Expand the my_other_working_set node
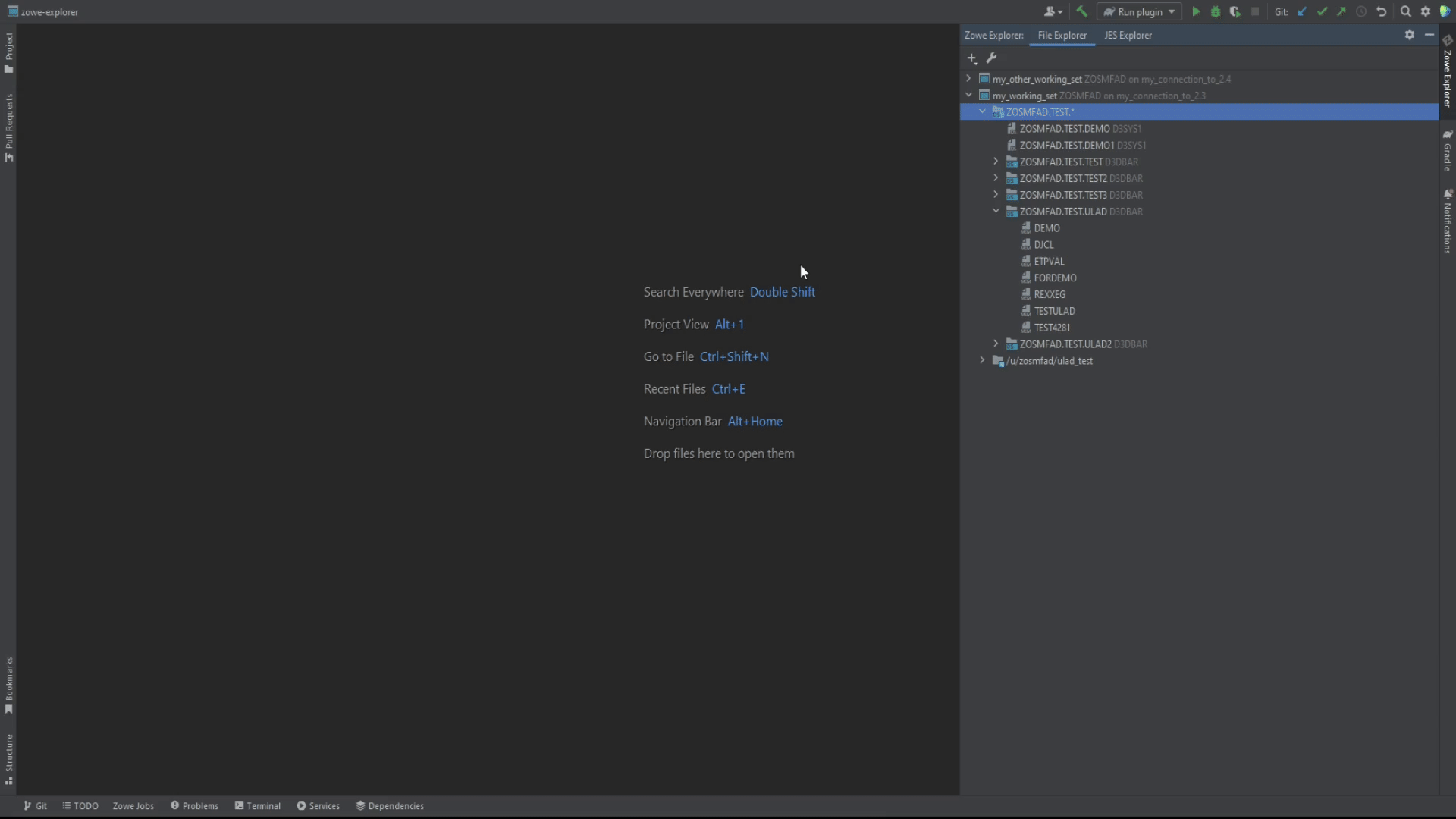This screenshot has width=1456, height=819. (x=968, y=79)
